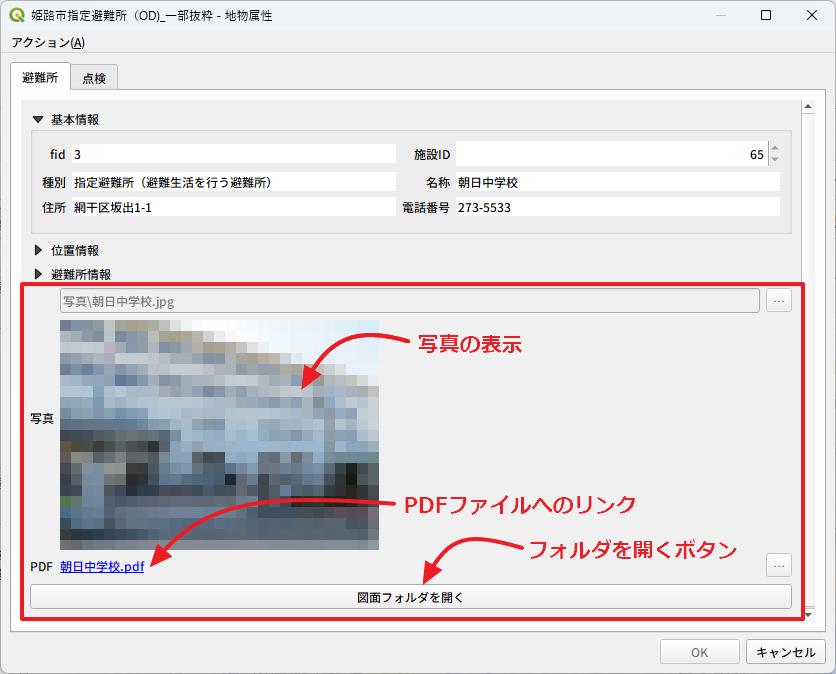This screenshot has width=836, height=674.
Task: Click the 種別 text field
Action: (x=233, y=182)
